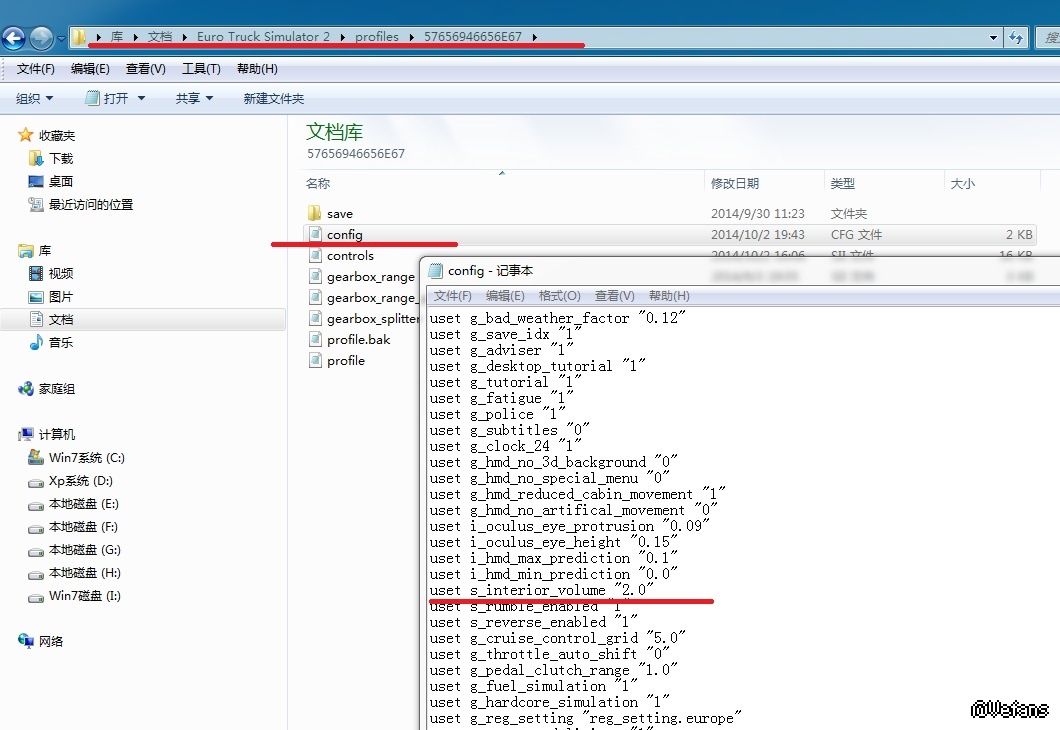The width and height of the screenshot is (1060, 730).
Task: Open the address bar history dropdown arrow
Action: (x=993, y=37)
